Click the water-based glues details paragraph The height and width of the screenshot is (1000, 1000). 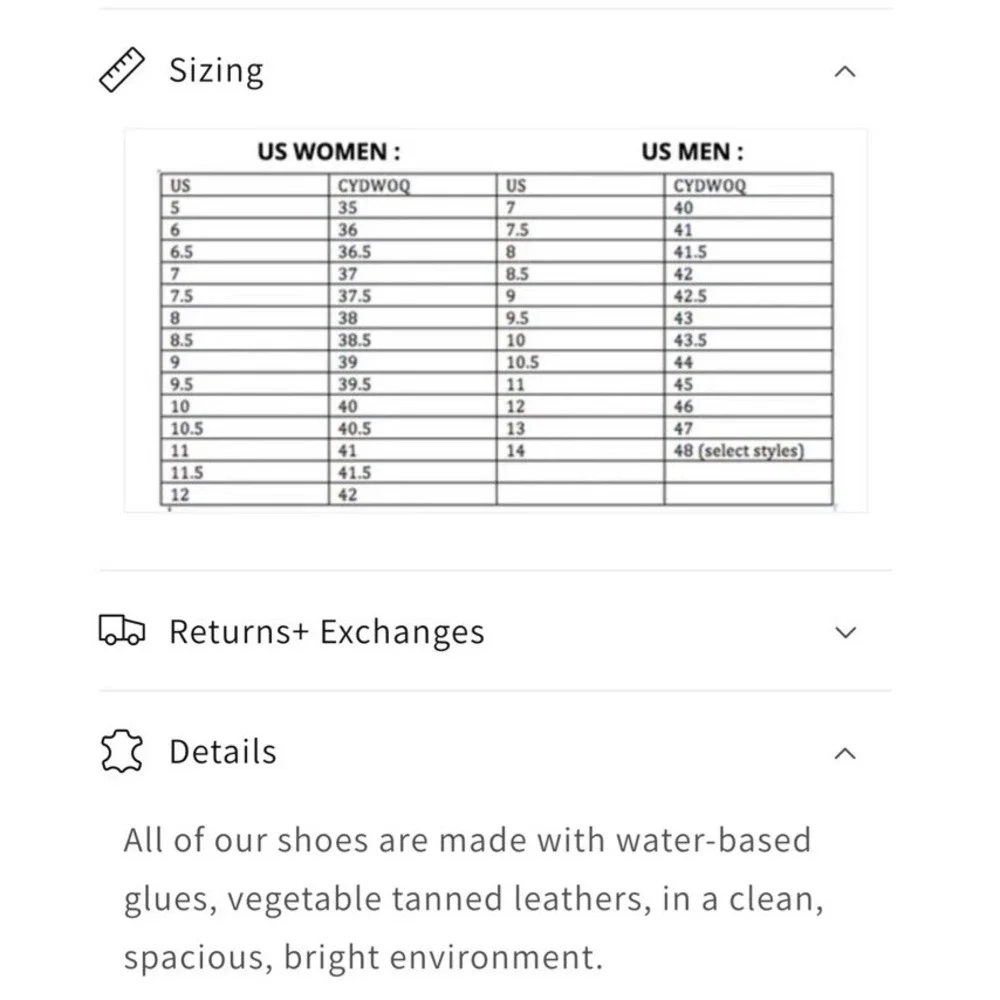[x=474, y=898]
